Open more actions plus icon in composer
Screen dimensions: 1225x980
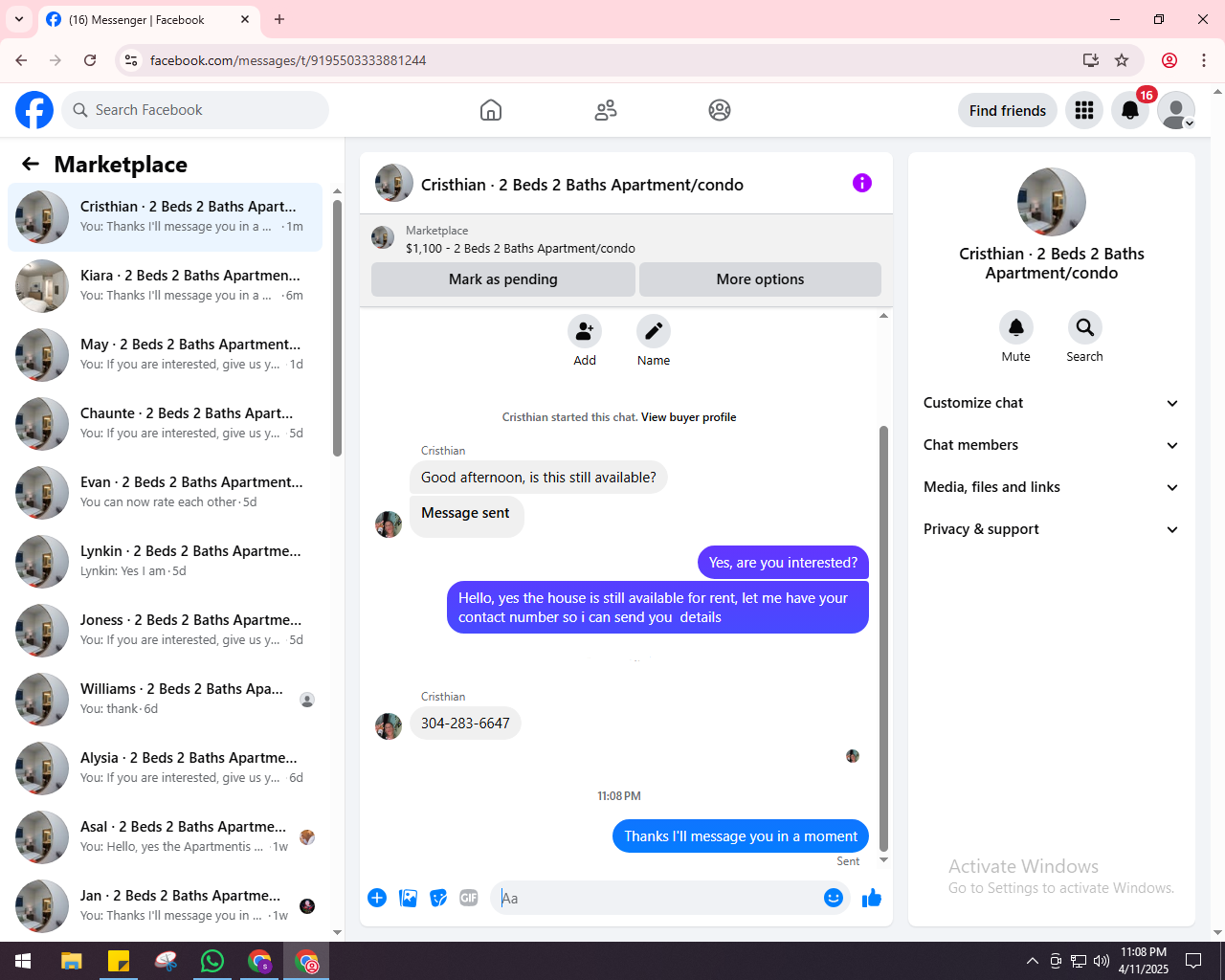[377, 898]
